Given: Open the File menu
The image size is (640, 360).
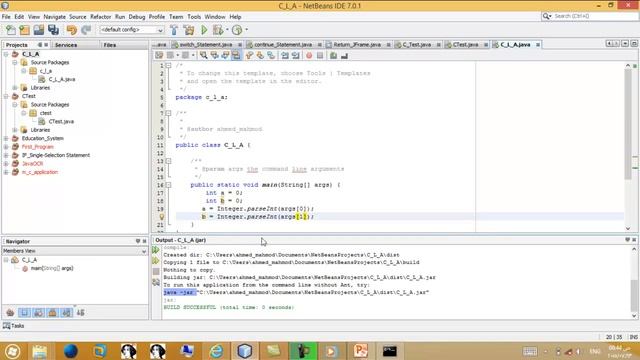Looking at the screenshot, I should click(6, 17).
